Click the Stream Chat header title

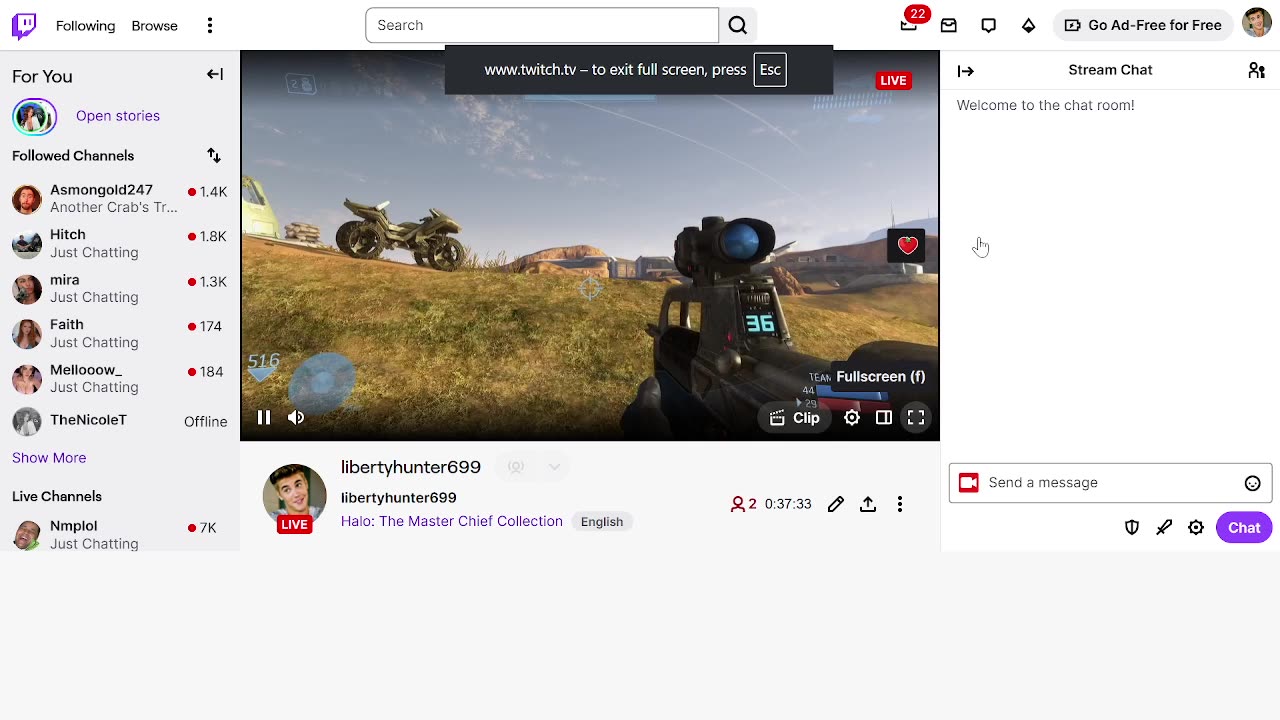(1110, 70)
